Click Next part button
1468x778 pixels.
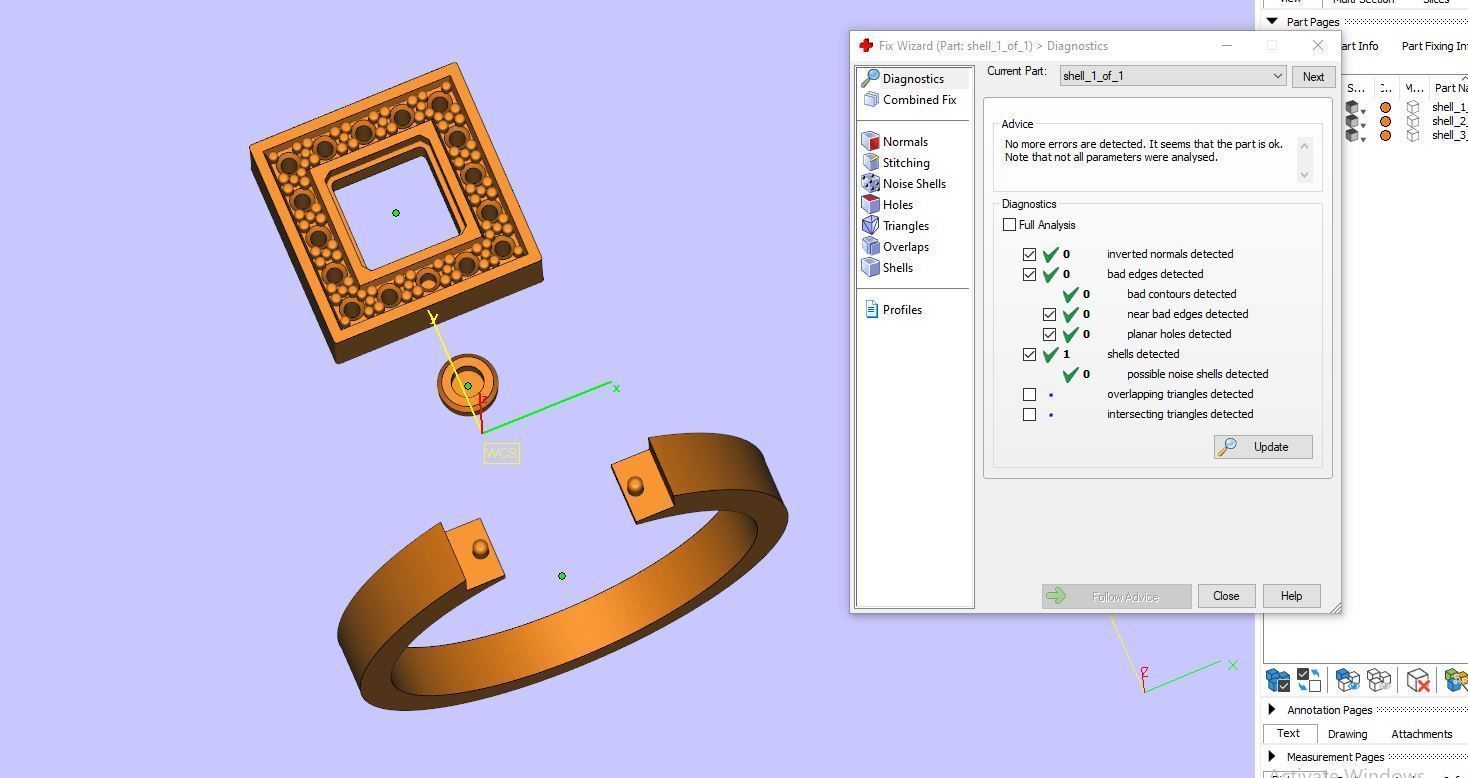click(1313, 77)
